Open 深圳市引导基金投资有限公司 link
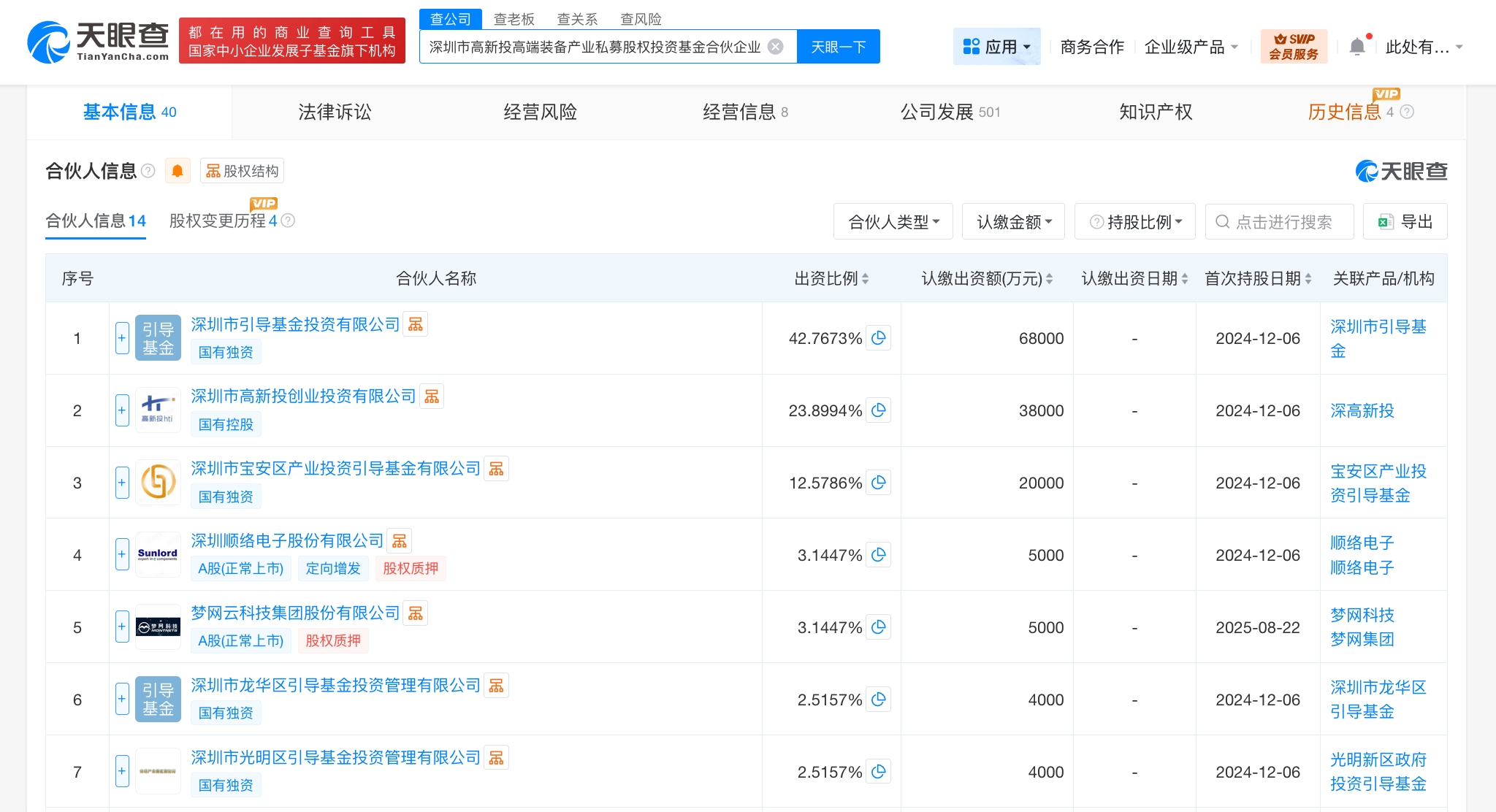Screen dimensions: 1496x812 click(295, 324)
